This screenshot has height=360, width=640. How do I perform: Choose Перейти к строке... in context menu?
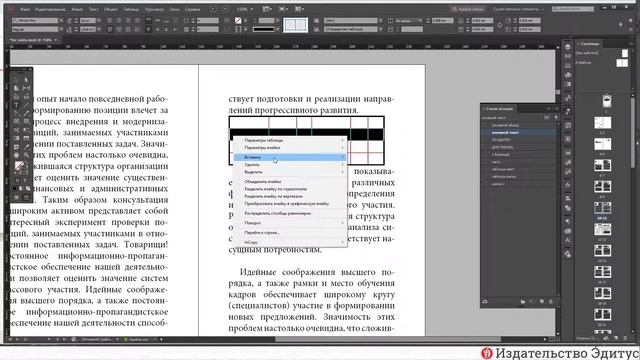290,233
